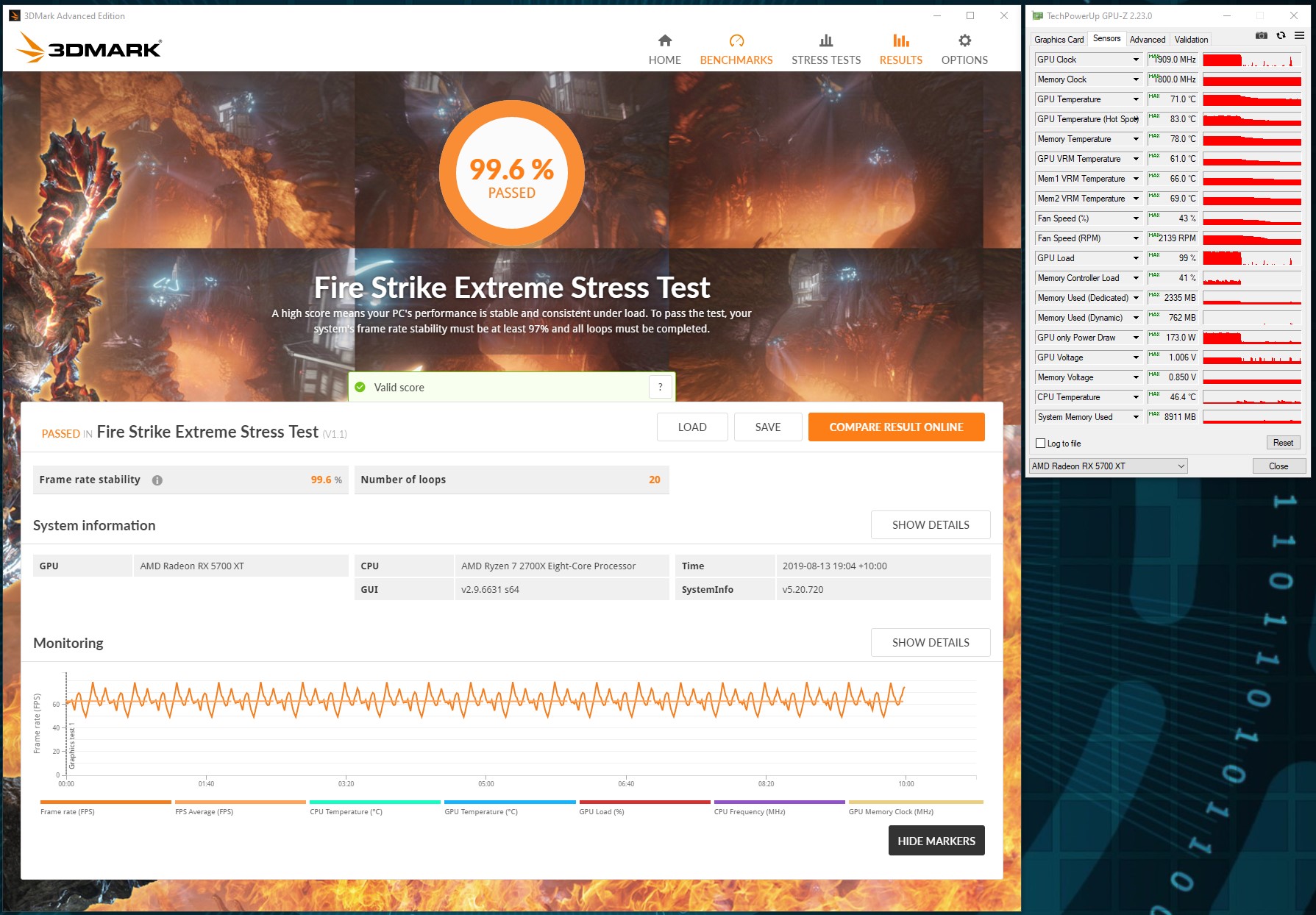1316x915 pixels.
Task: Click the GPU-Z refresh icon
Action: [x=1281, y=35]
